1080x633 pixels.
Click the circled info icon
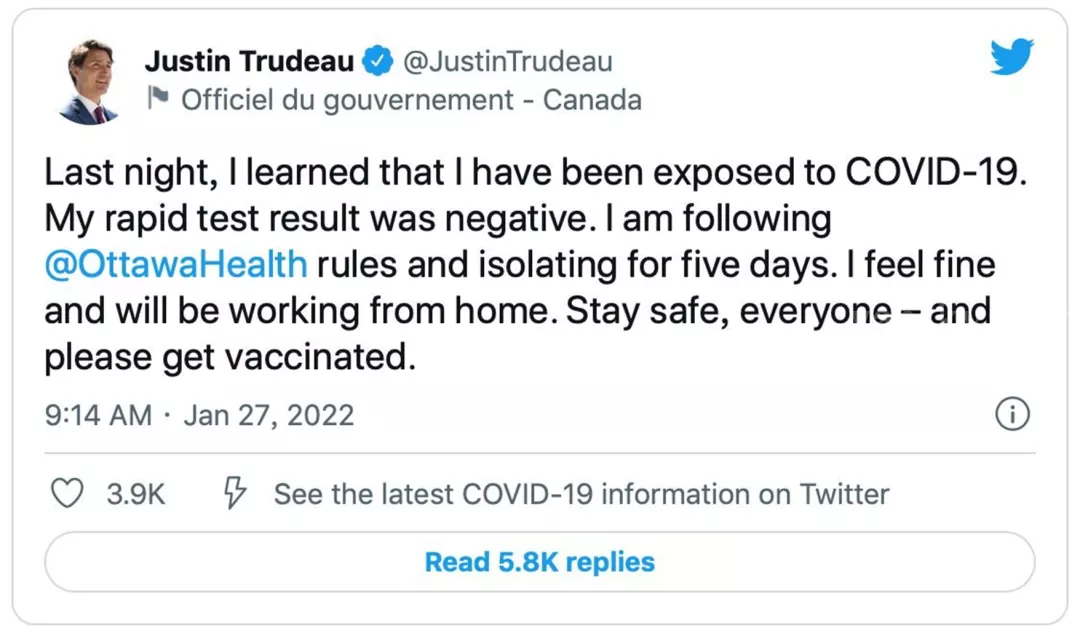(1013, 414)
